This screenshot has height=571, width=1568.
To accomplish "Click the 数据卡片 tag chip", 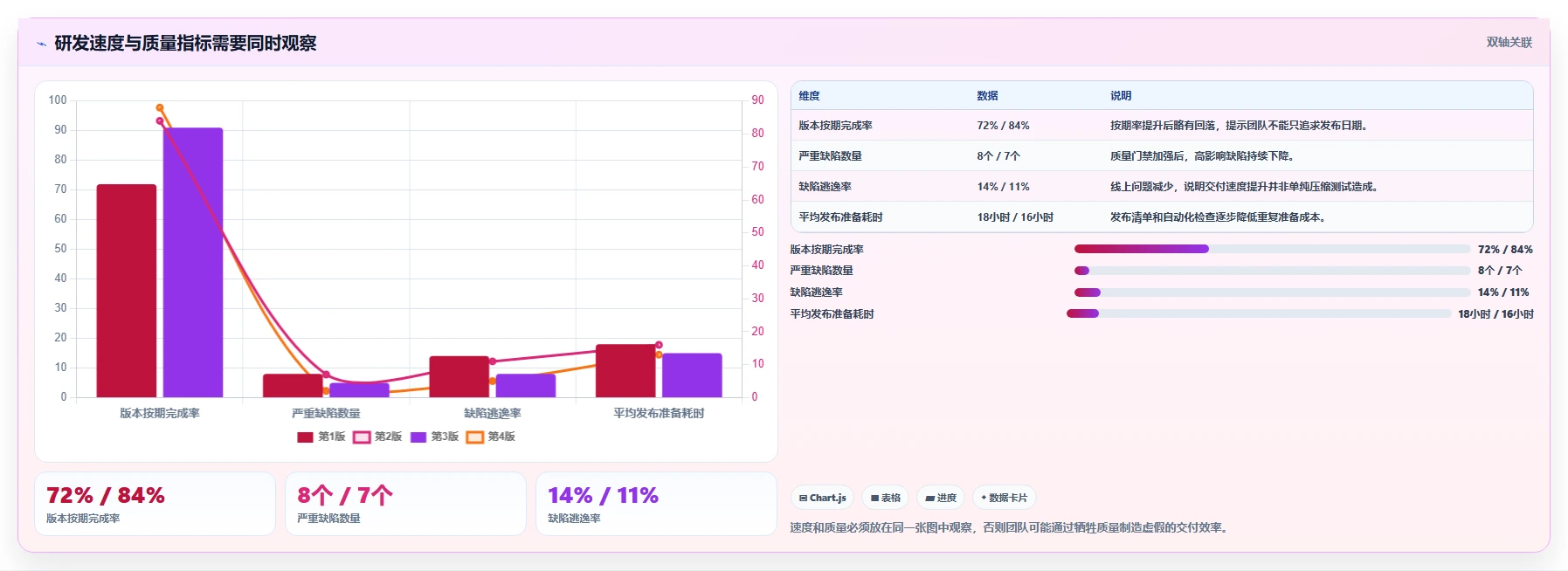I will [x=1004, y=498].
